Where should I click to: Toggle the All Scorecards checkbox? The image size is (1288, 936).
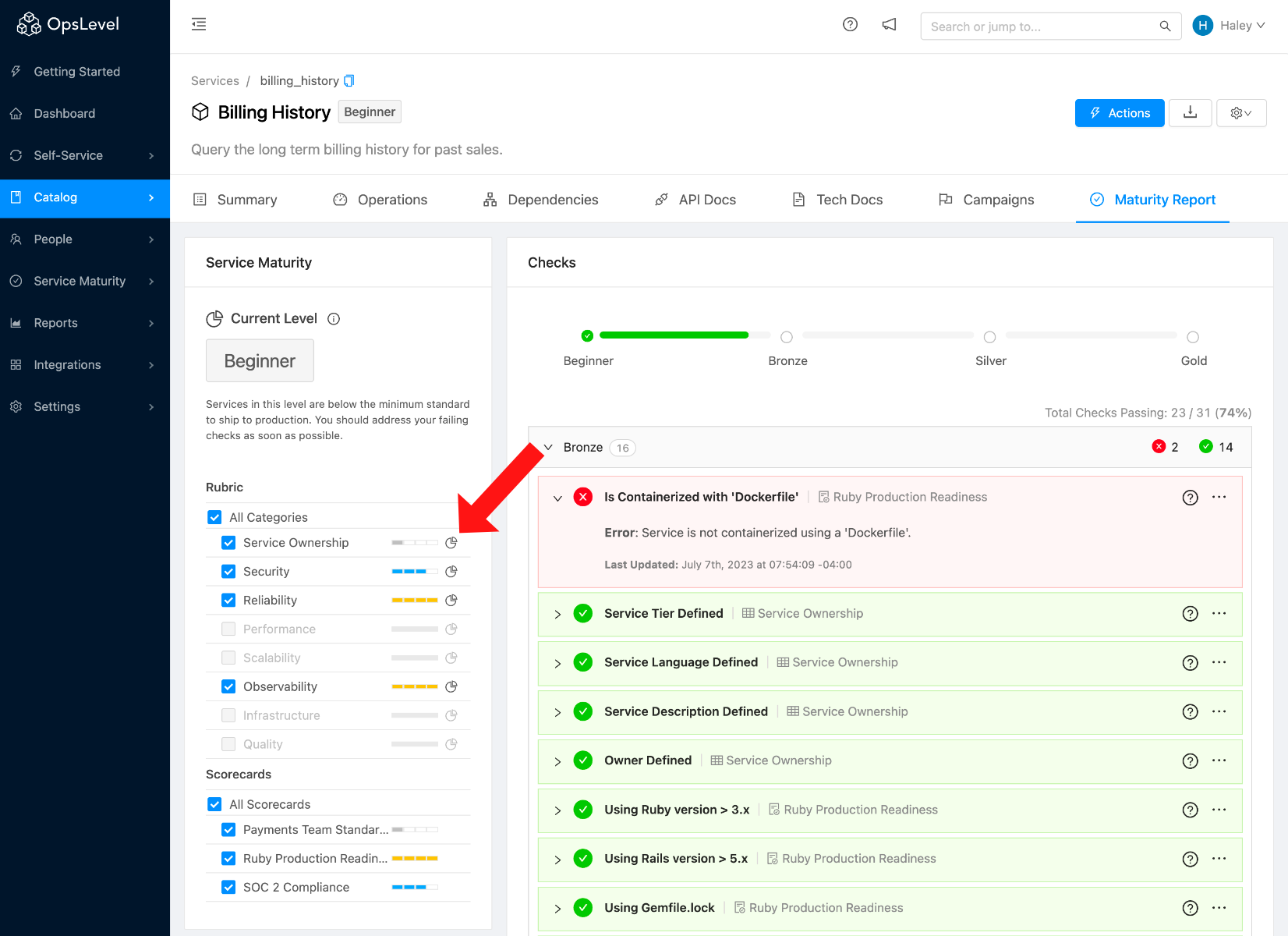(x=214, y=804)
